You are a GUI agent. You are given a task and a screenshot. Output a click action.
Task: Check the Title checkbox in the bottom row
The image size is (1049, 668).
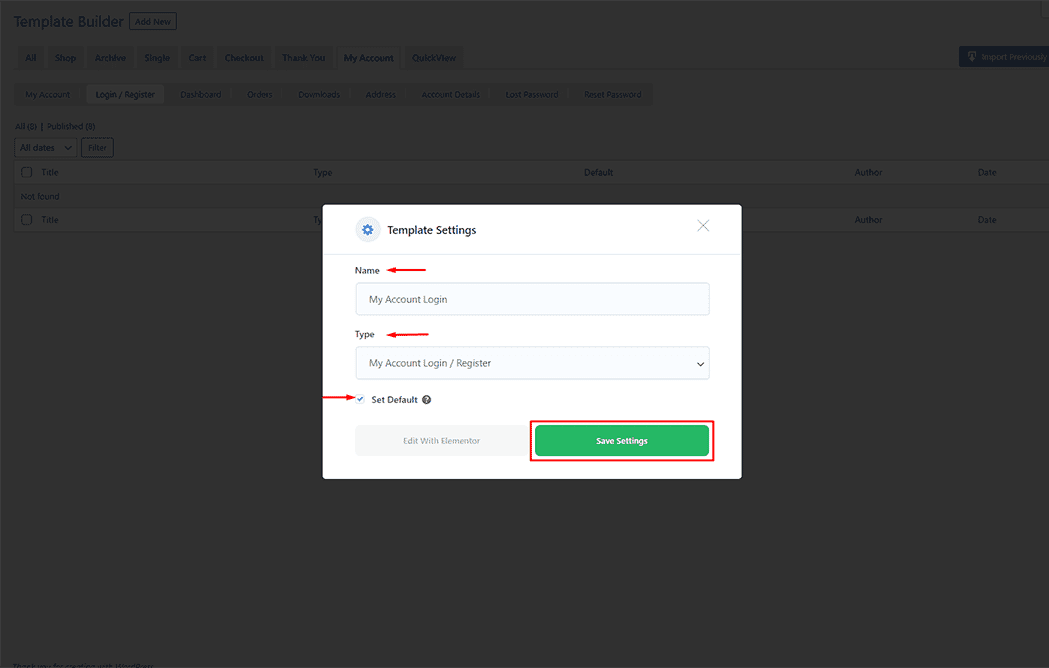(25, 219)
